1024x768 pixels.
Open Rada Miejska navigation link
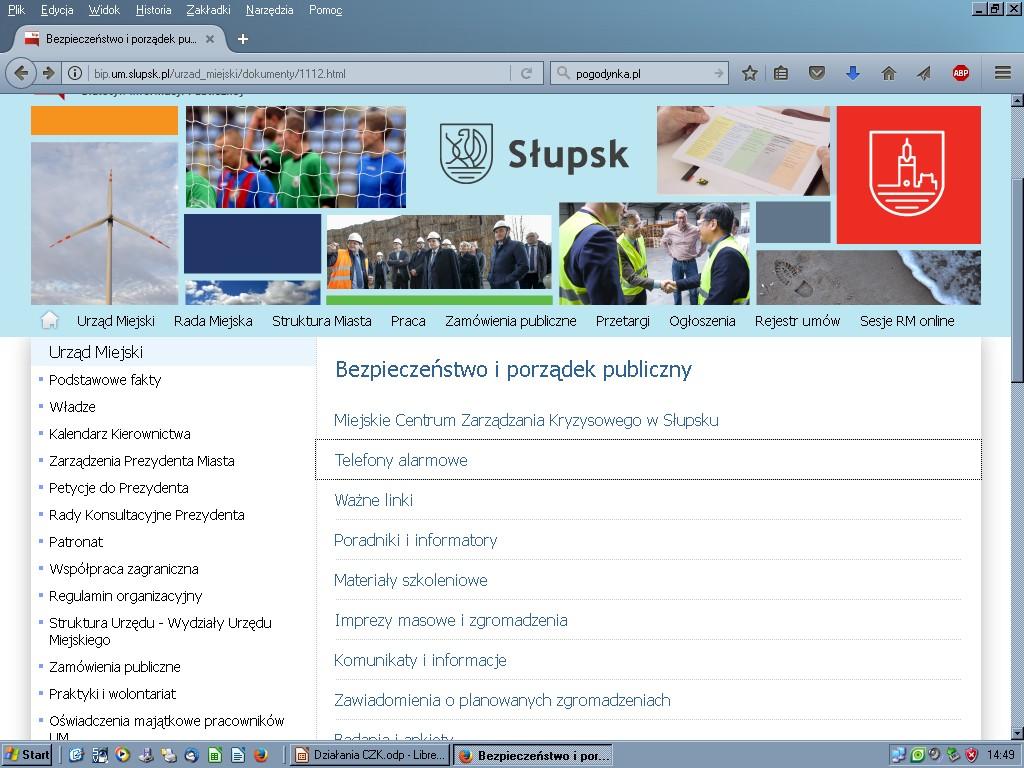(x=213, y=321)
